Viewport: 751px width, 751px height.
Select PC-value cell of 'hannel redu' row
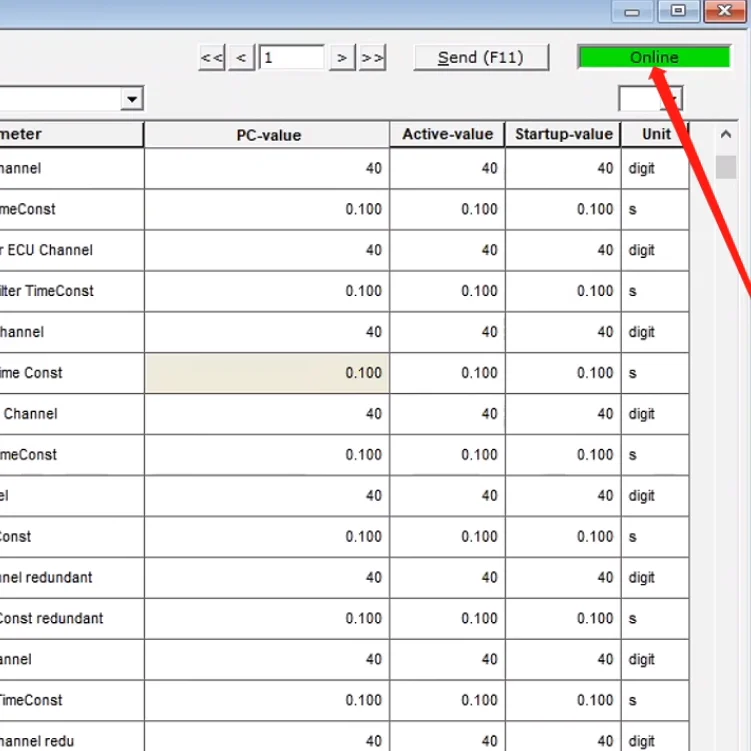[267, 738]
